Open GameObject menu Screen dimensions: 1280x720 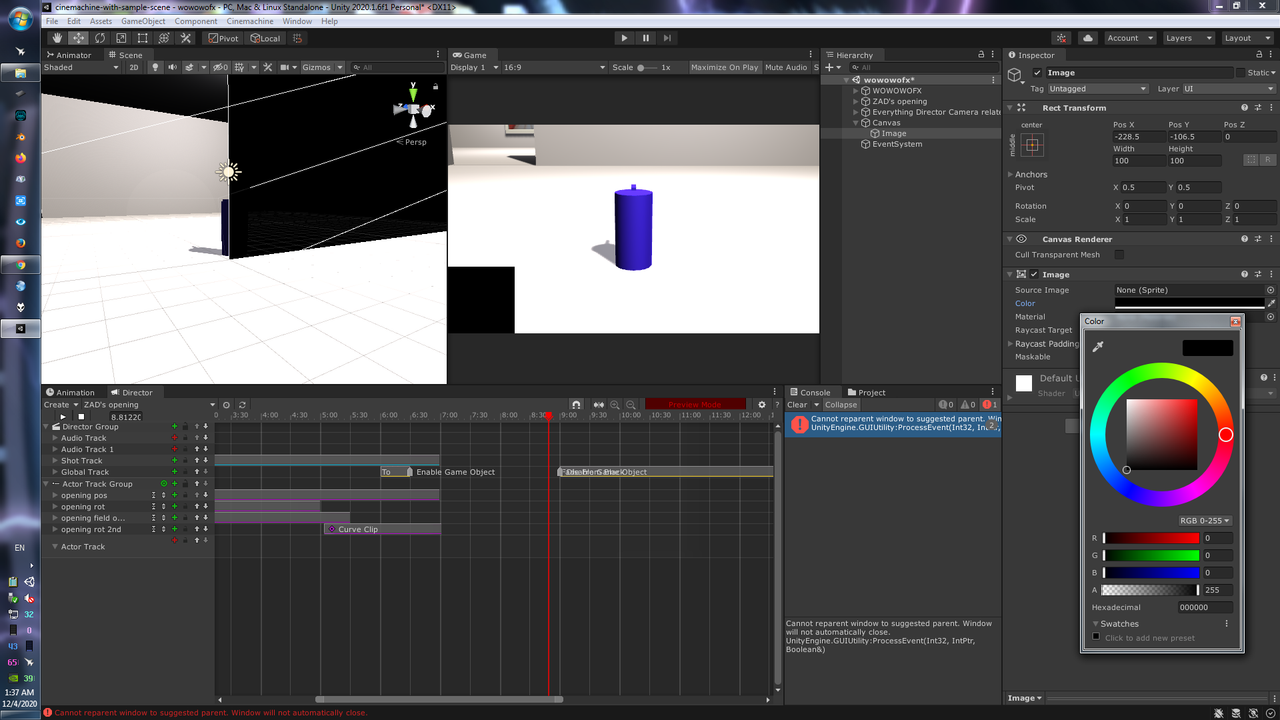tap(144, 21)
